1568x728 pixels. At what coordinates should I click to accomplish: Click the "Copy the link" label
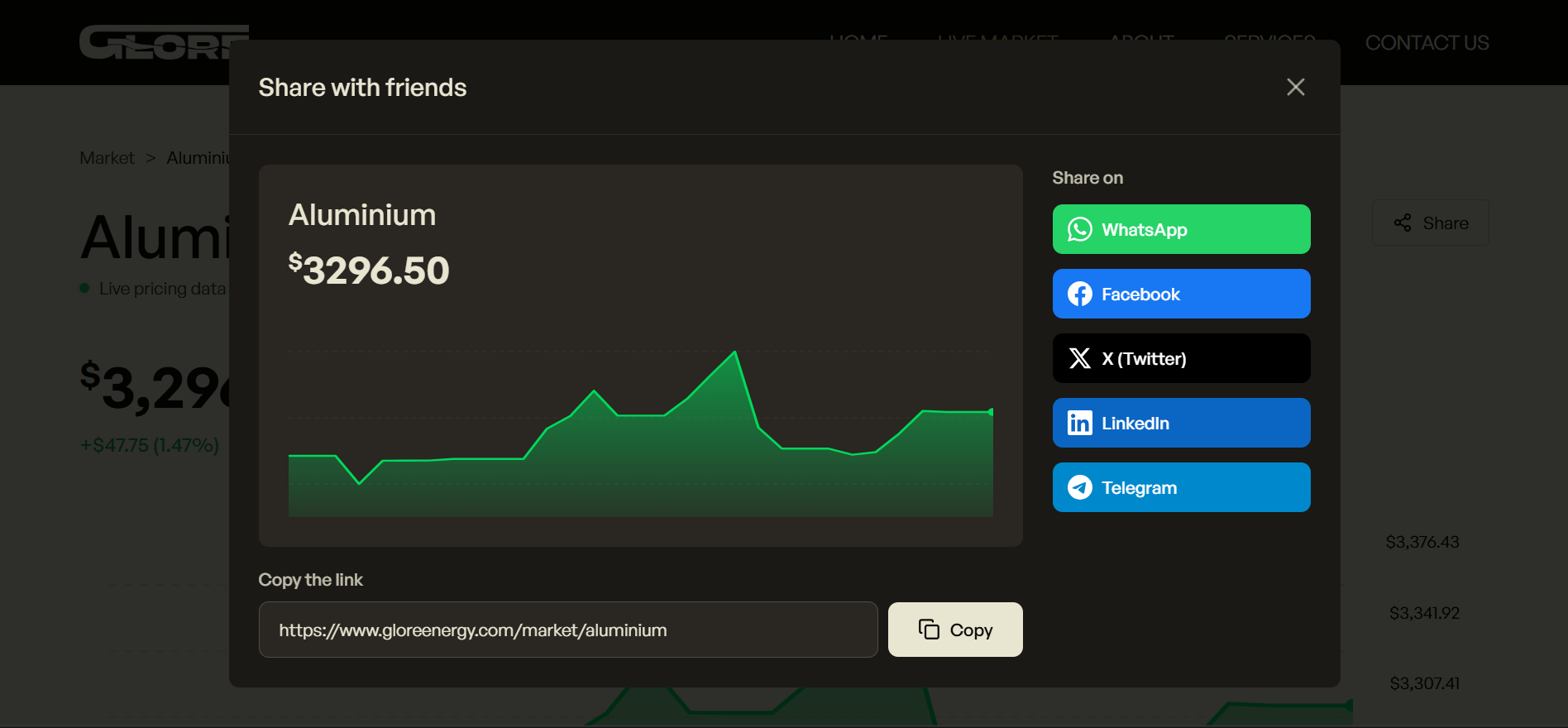311,580
